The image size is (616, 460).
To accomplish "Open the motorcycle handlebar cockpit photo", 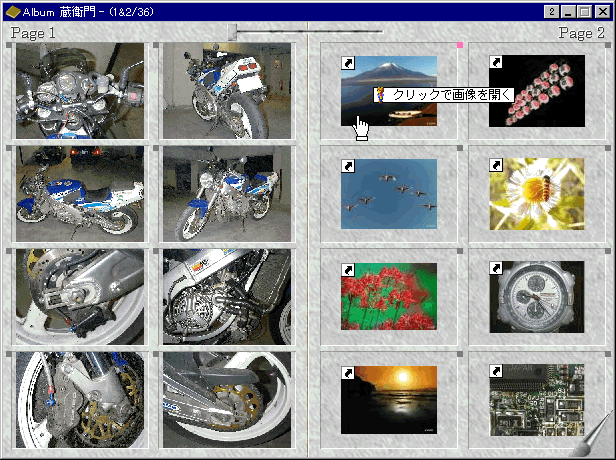I will pyautogui.click(x=80, y=91).
